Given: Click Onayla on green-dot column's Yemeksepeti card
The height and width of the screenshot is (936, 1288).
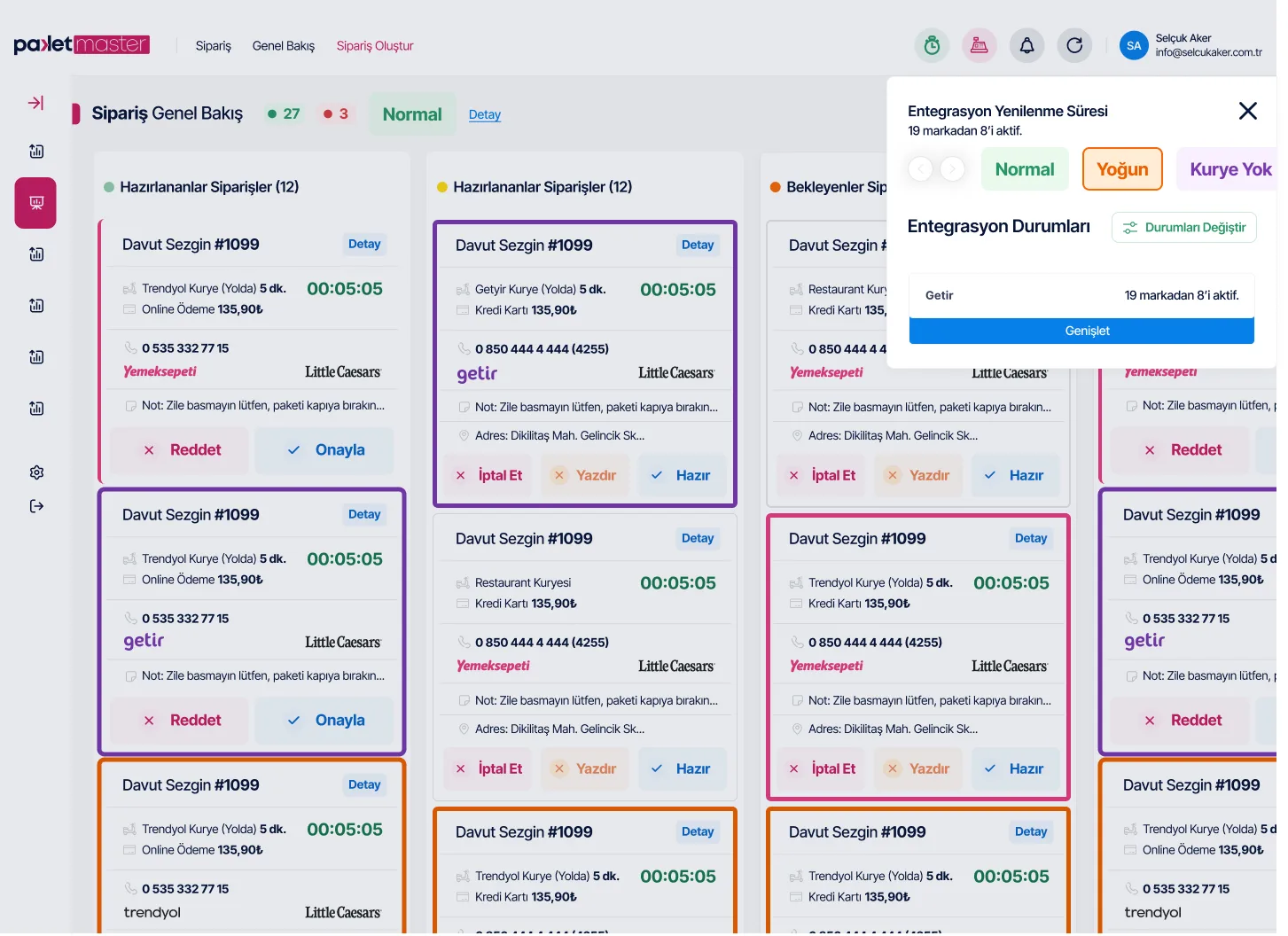Looking at the screenshot, I should [x=325, y=450].
